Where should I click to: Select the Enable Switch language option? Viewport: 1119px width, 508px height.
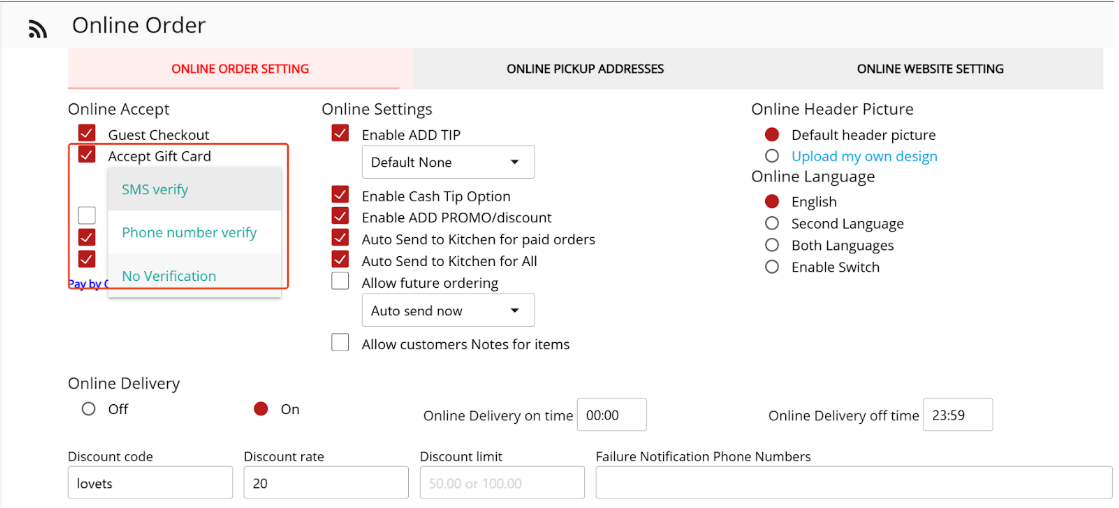771,268
